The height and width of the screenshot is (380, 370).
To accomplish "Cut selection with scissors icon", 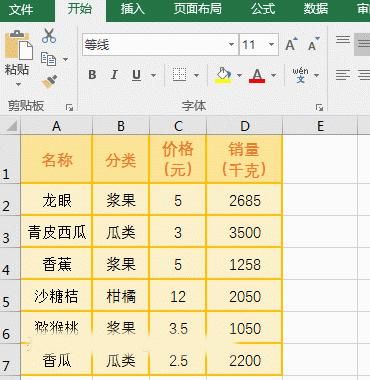I will coord(49,36).
